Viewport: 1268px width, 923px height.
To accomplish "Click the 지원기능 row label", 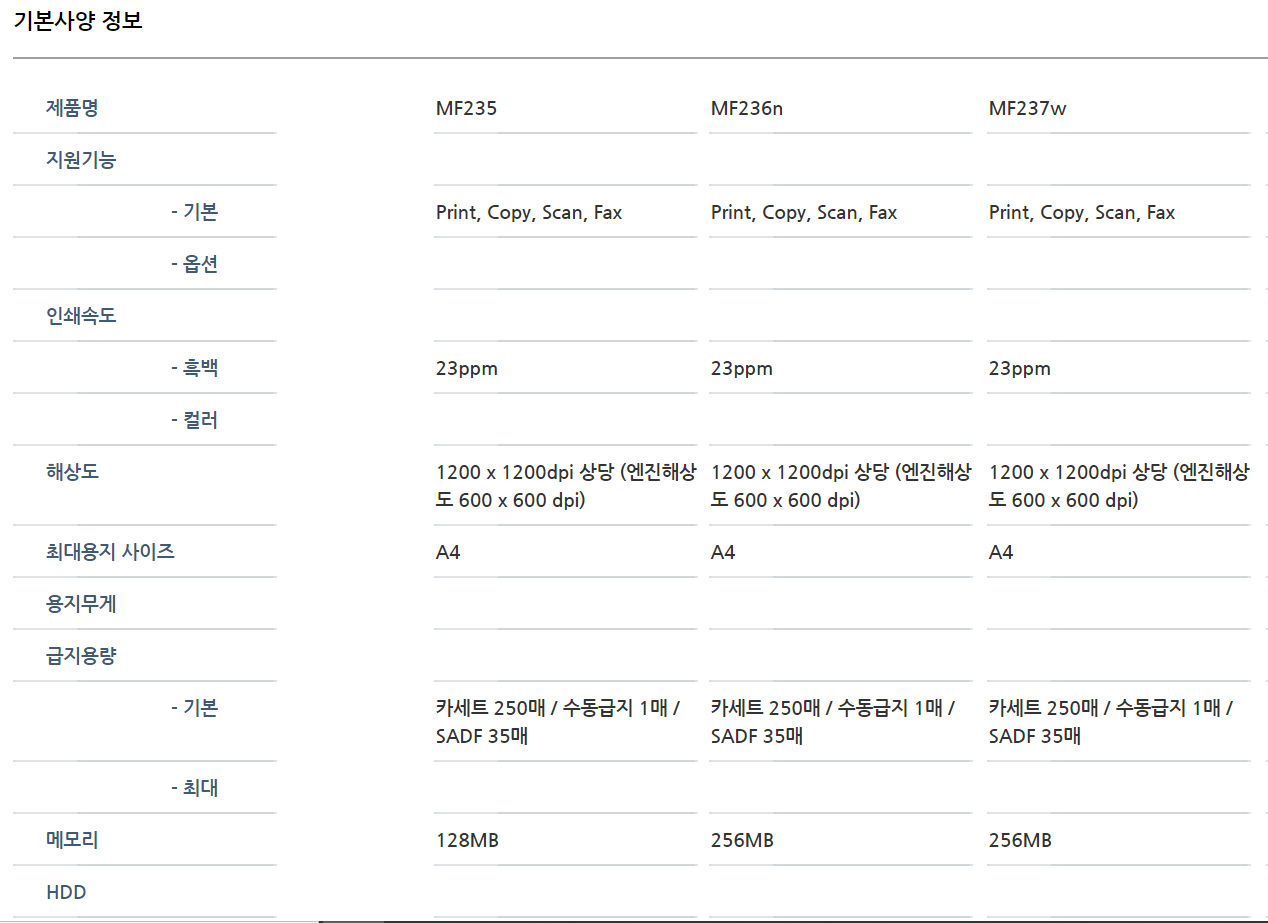I will tap(81, 160).
